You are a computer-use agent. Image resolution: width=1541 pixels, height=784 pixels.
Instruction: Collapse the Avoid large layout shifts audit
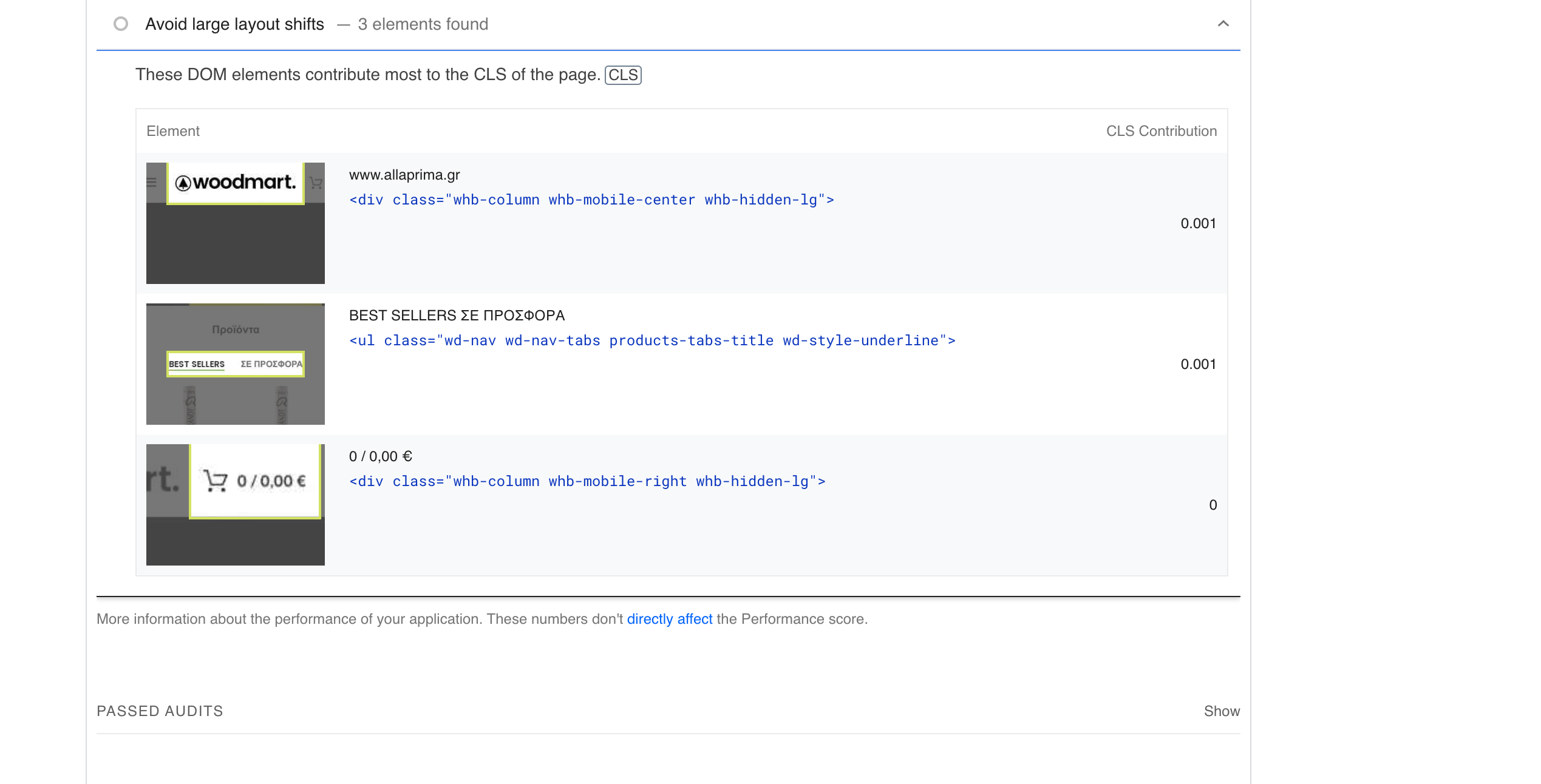(x=1223, y=24)
